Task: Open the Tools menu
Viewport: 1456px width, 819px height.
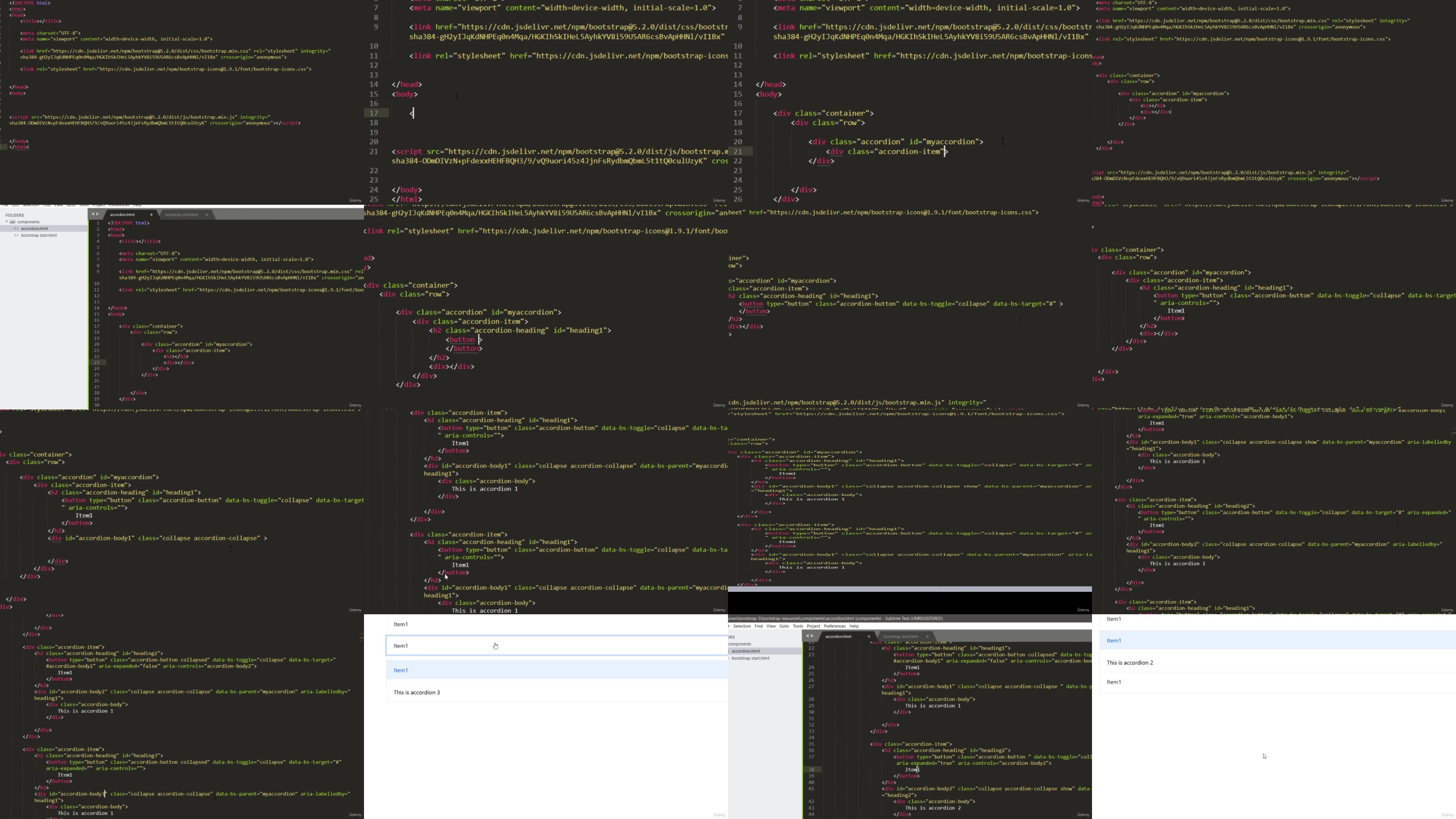Action: click(798, 626)
